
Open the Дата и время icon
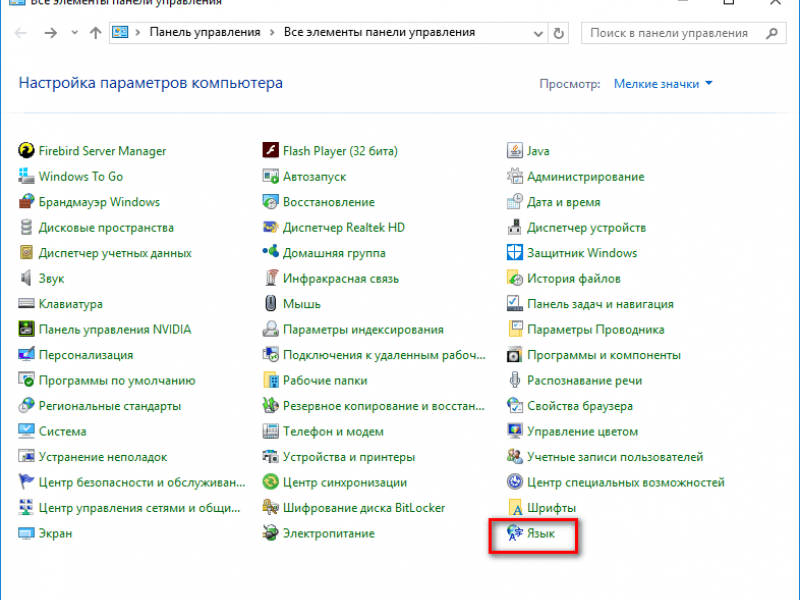pyautogui.click(x=515, y=202)
